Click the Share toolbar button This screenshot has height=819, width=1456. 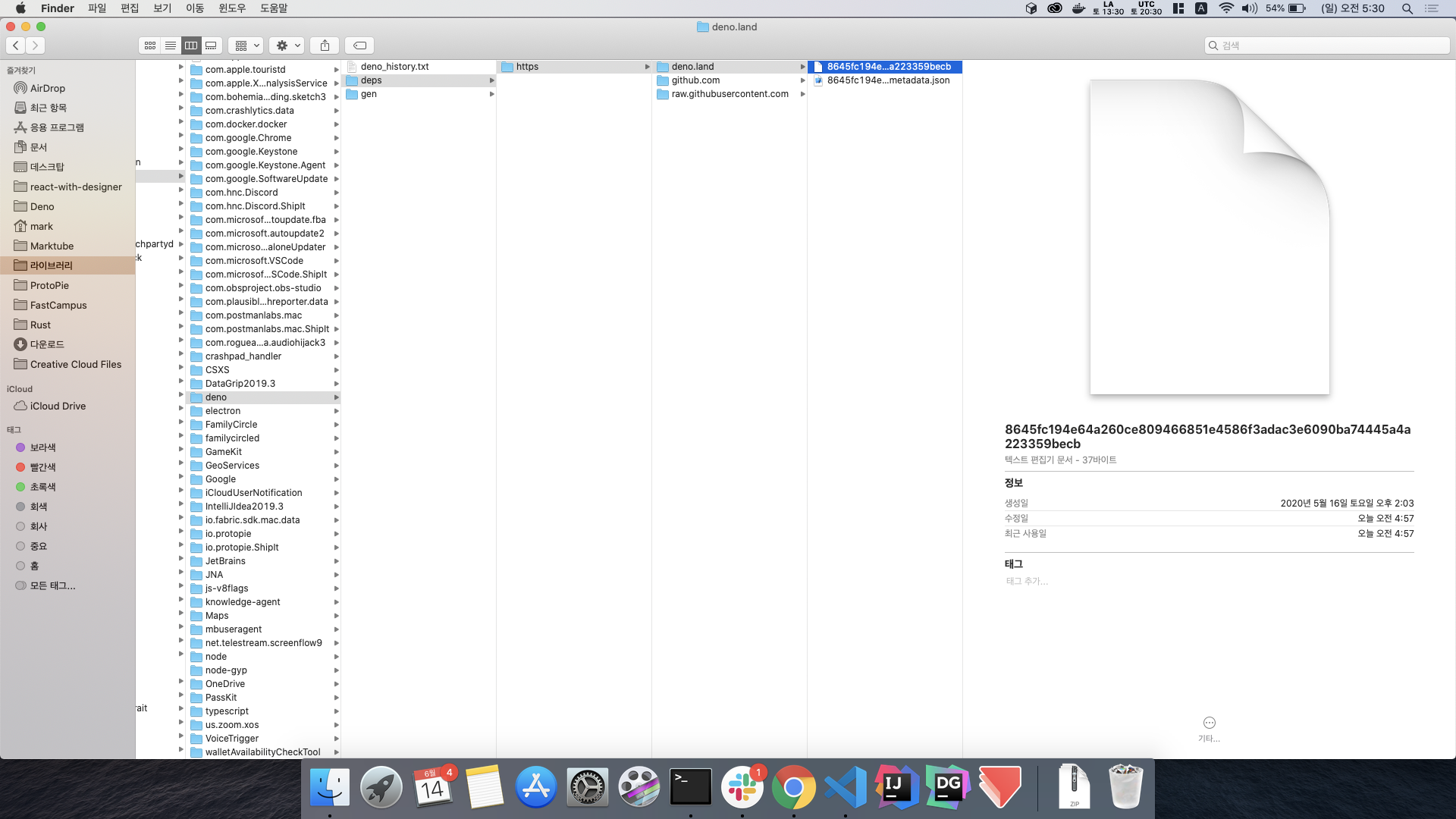[325, 45]
